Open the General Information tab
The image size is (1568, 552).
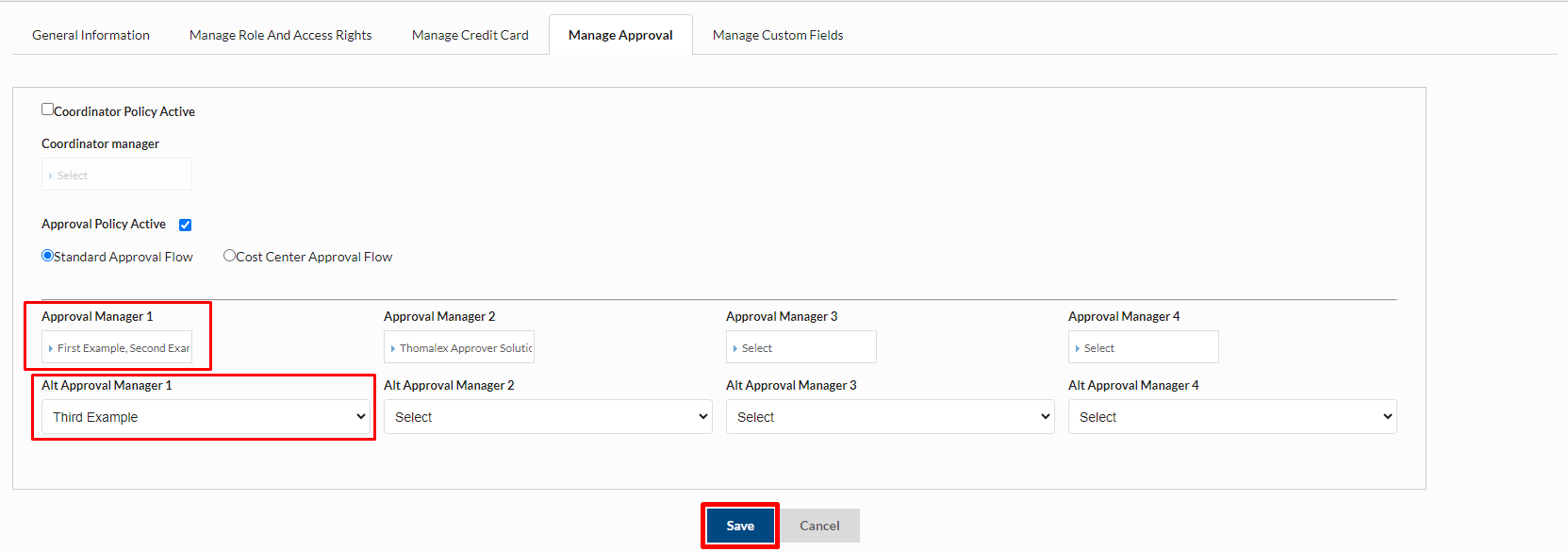(x=91, y=35)
